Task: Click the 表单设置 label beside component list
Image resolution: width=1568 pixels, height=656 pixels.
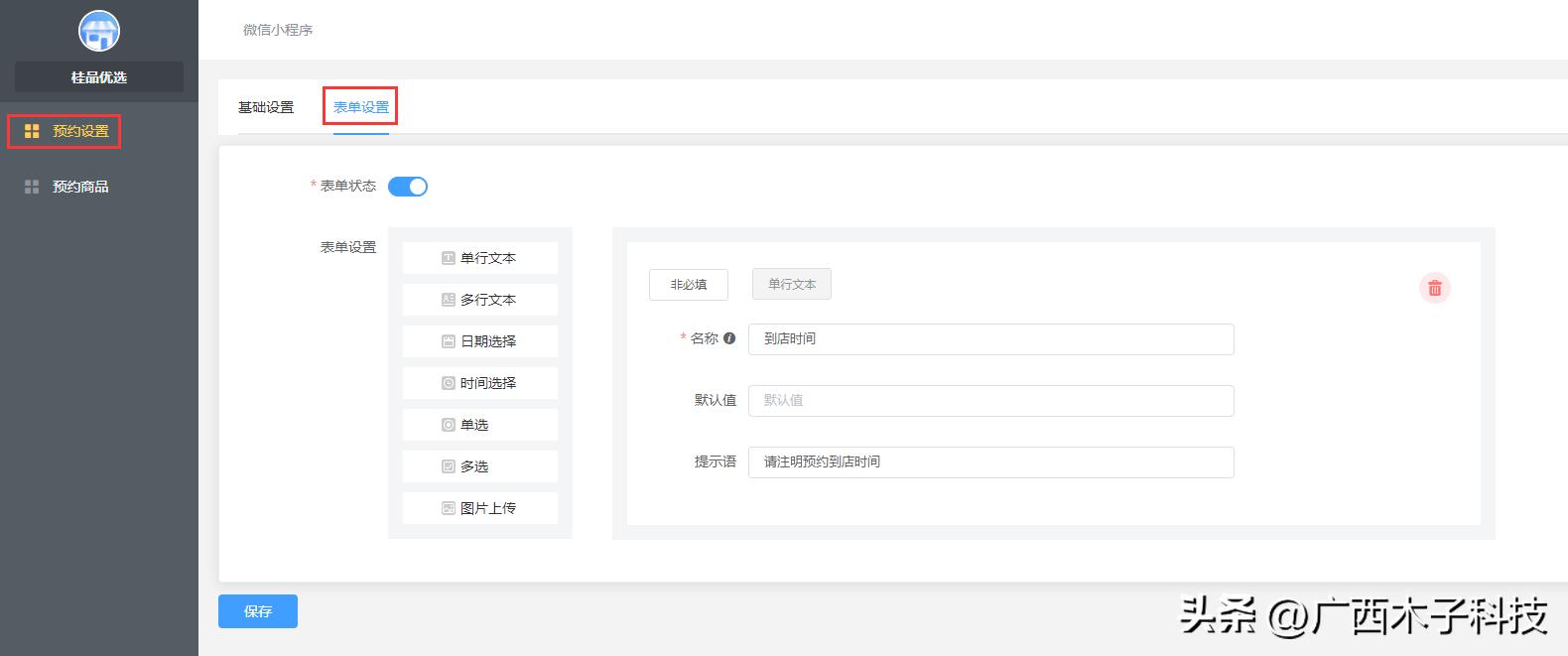Action: pos(348,247)
